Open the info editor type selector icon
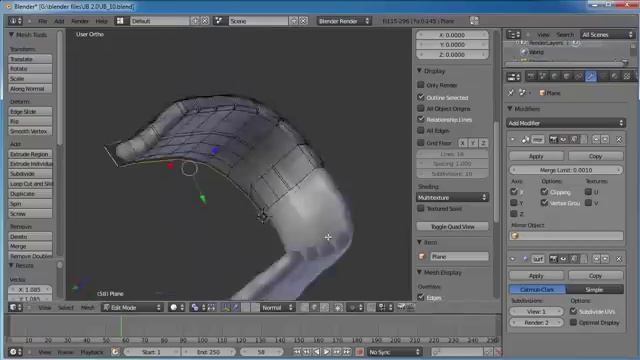 tap(16, 21)
